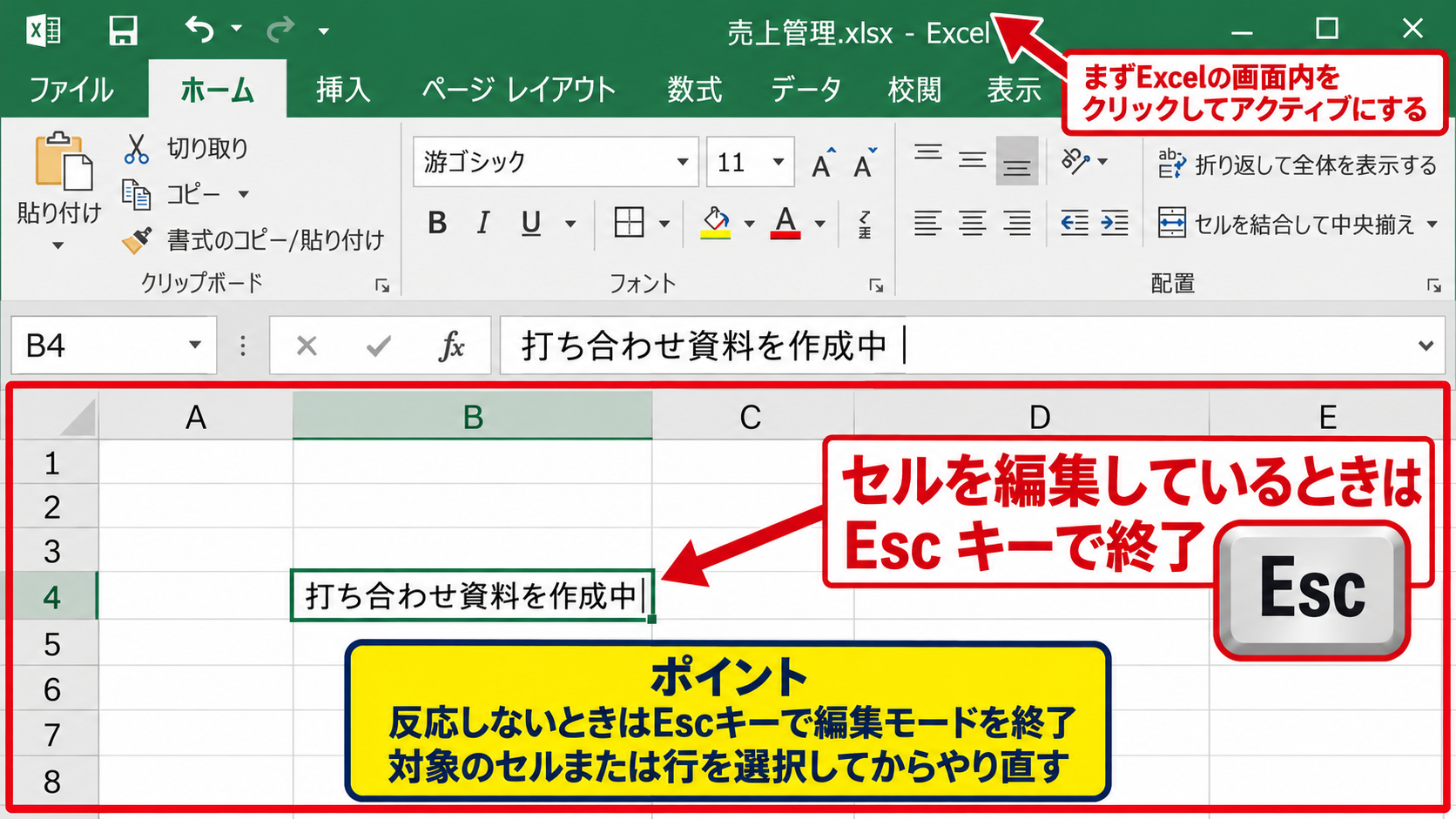This screenshot has width=1456, height=819.
Task: Open the font color palette arrow
Action: click(x=819, y=225)
